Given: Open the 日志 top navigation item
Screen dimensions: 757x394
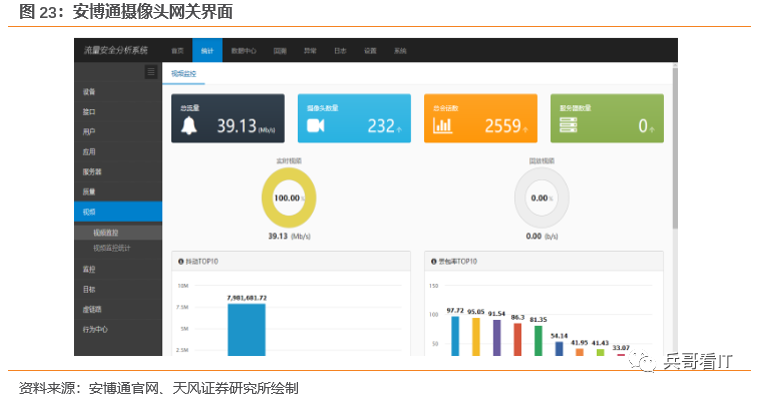Looking at the screenshot, I should tap(340, 51).
